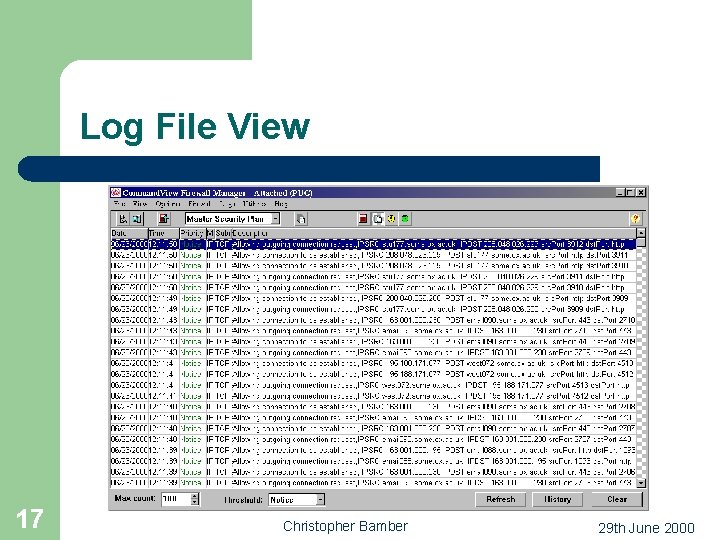720x540 pixels.
Task: Open help via the yellow question mark icon
Action: [x=636, y=219]
